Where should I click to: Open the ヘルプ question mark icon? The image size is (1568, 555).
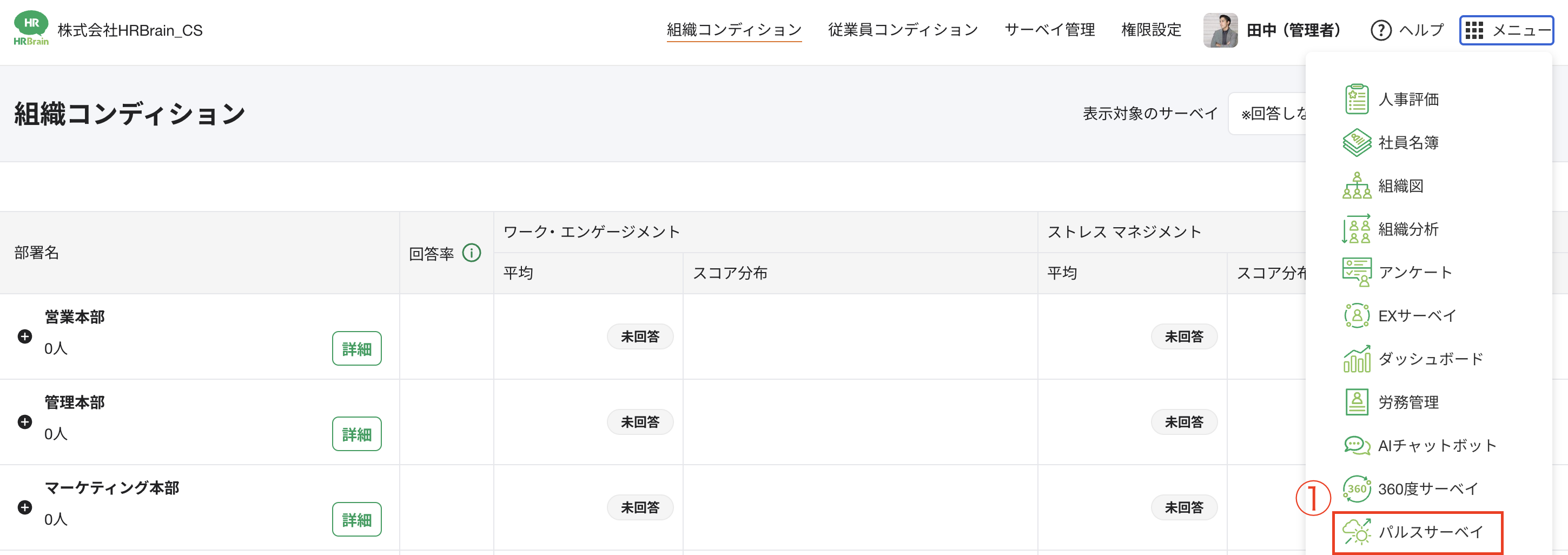click(1382, 30)
